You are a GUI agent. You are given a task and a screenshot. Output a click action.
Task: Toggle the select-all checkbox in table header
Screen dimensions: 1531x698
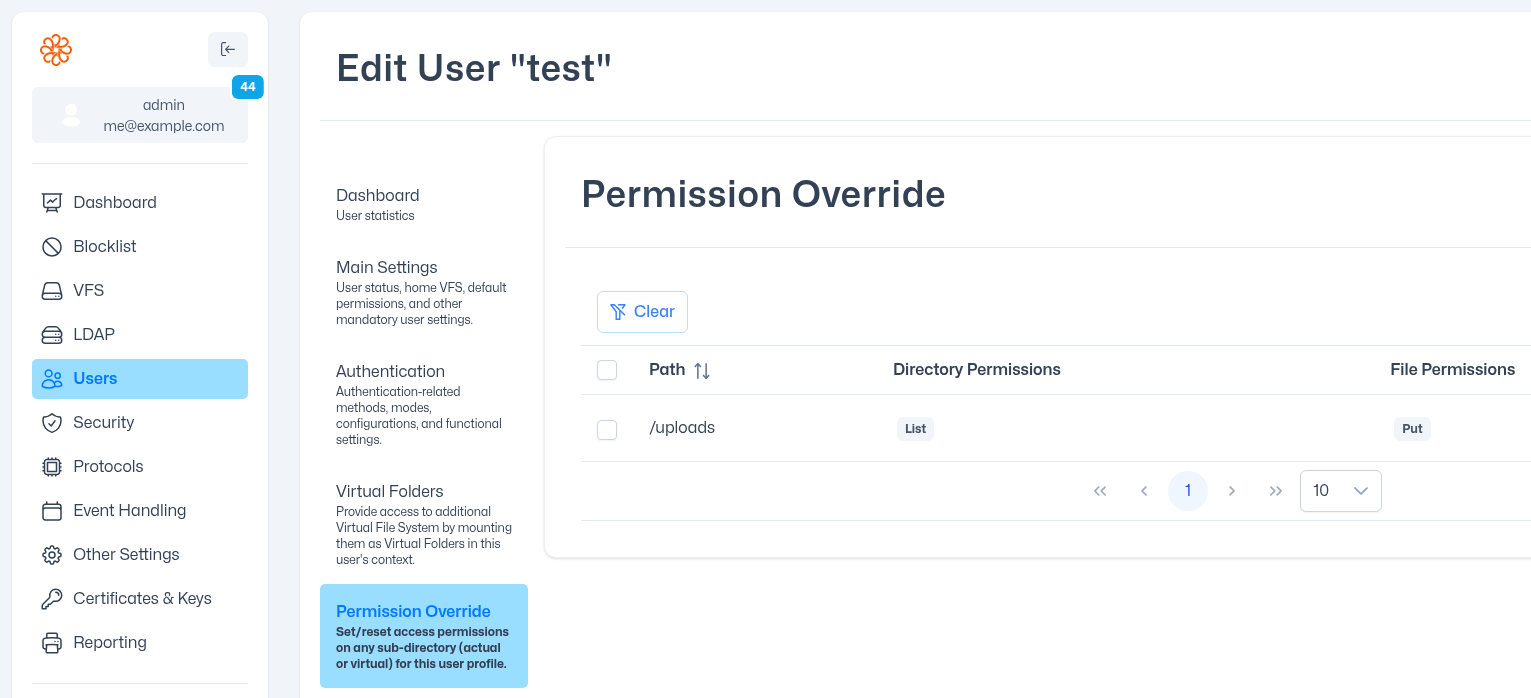click(x=607, y=369)
